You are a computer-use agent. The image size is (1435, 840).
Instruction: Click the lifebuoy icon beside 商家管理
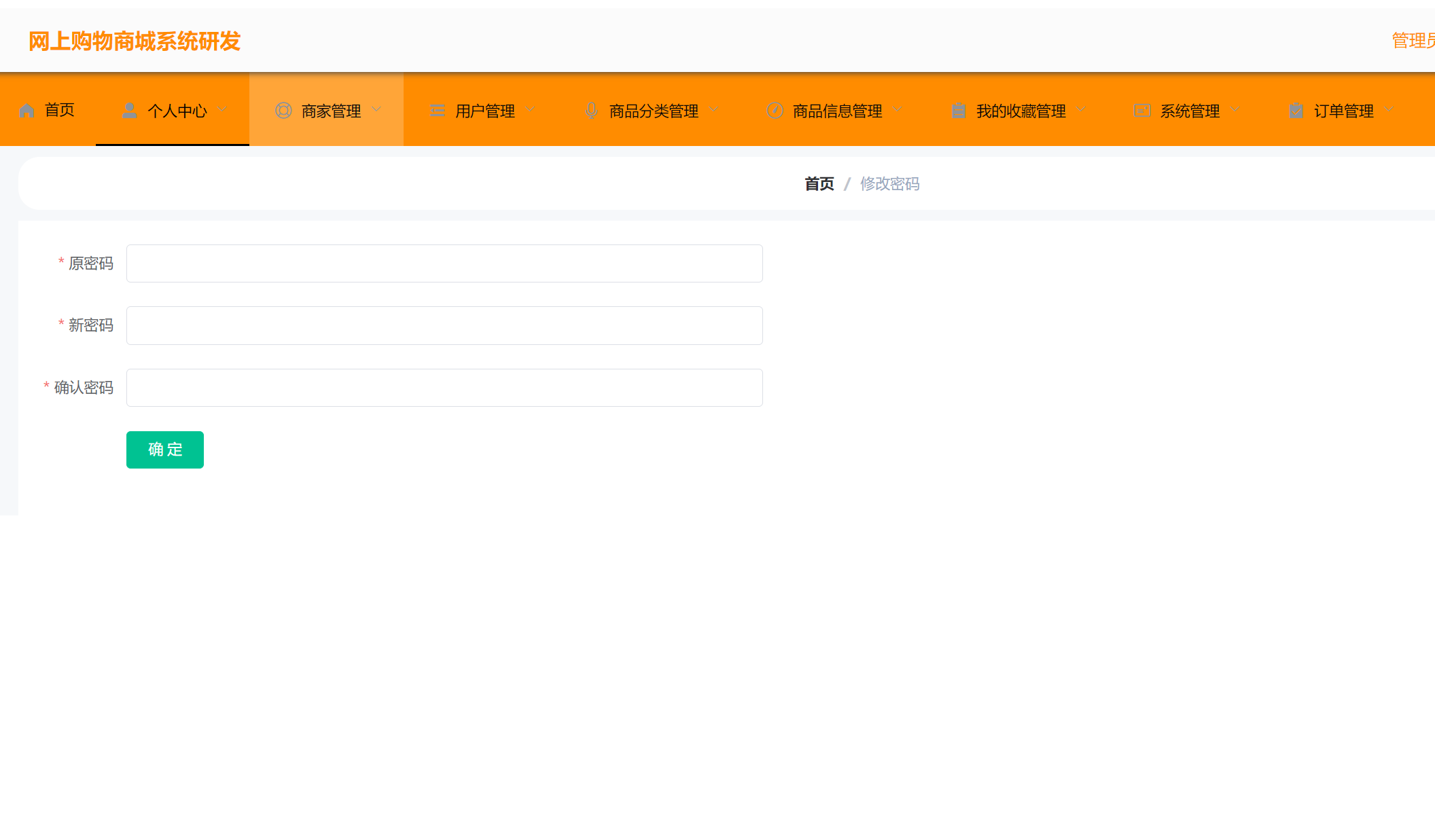(x=283, y=111)
